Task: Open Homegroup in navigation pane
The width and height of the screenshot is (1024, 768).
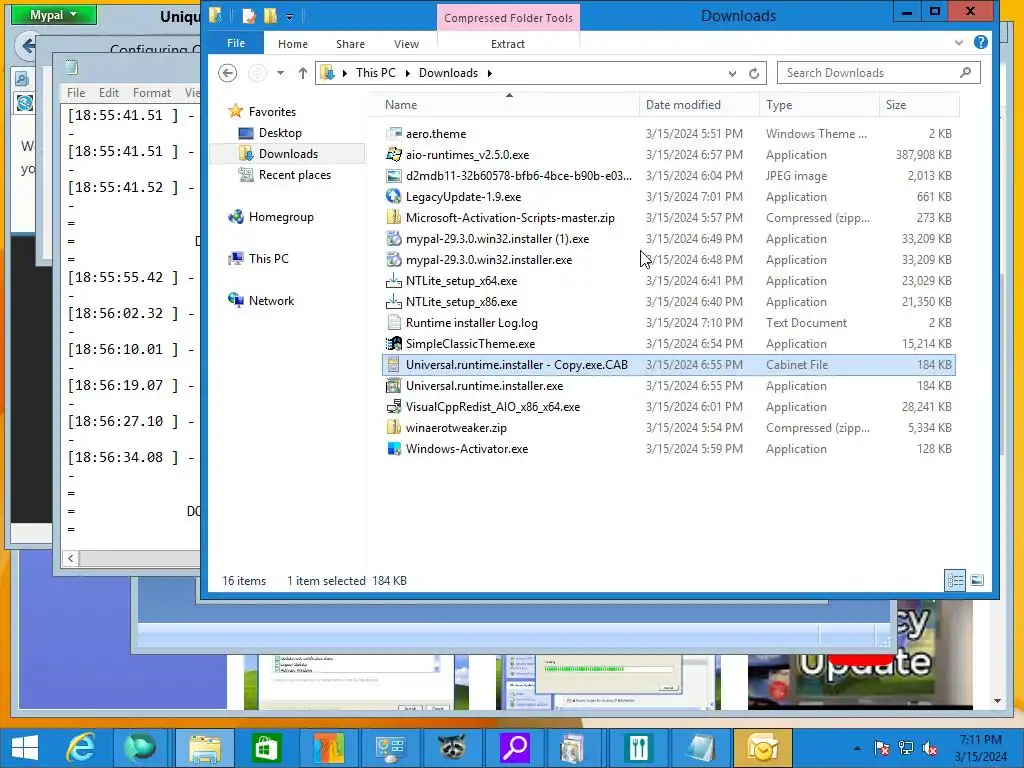Action: click(x=281, y=217)
